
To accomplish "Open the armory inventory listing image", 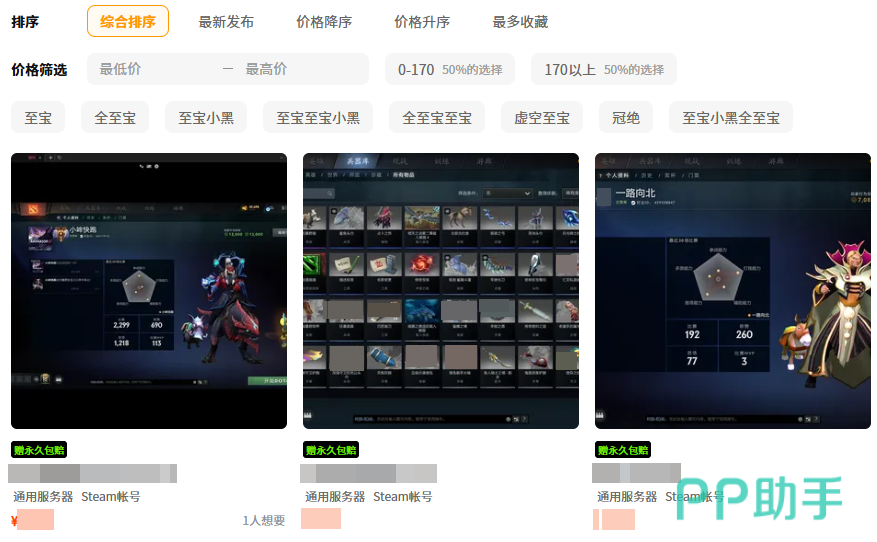I will [441, 291].
